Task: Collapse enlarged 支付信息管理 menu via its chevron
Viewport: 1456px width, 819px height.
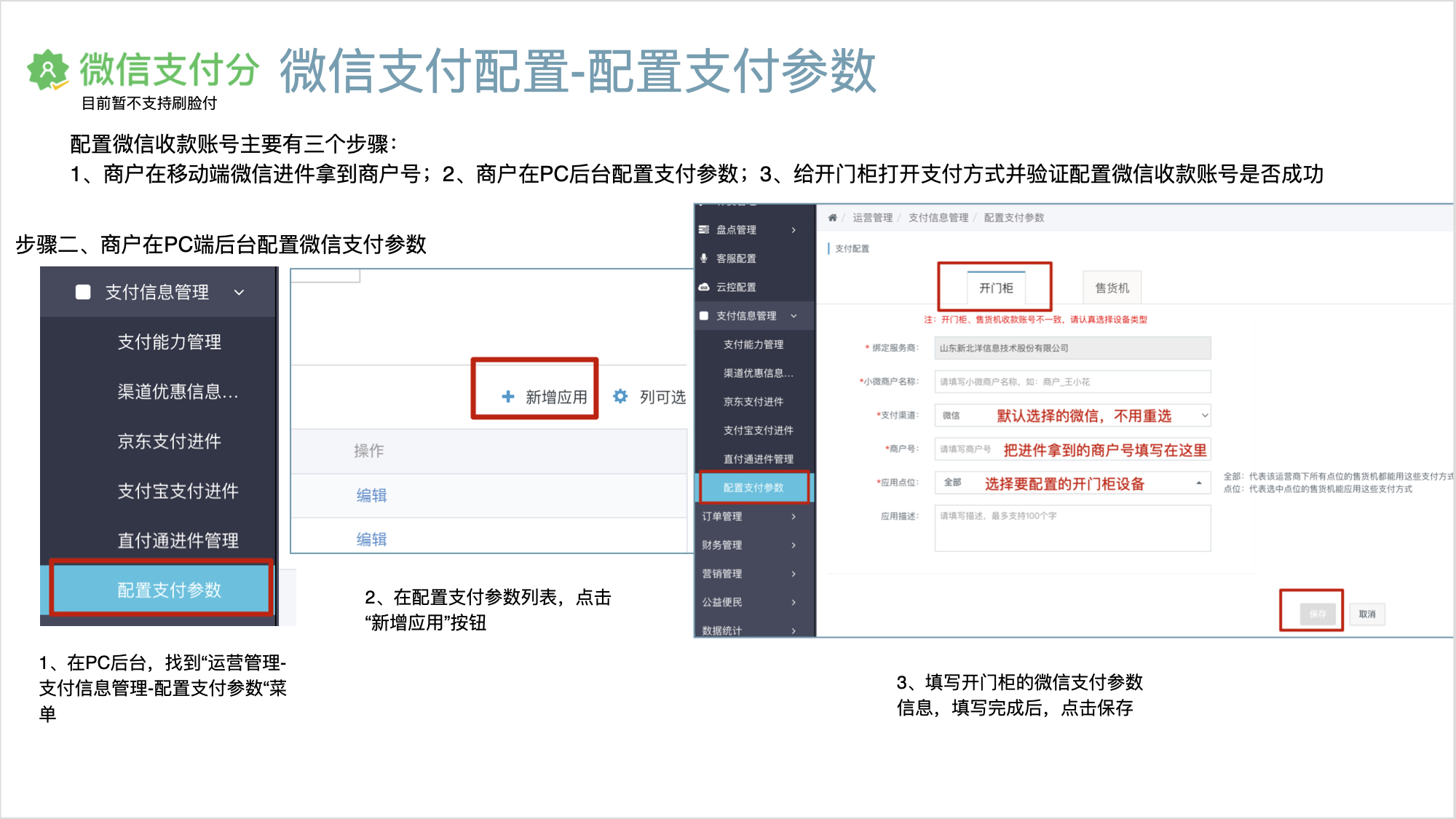Action: click(x=240, y=292)
